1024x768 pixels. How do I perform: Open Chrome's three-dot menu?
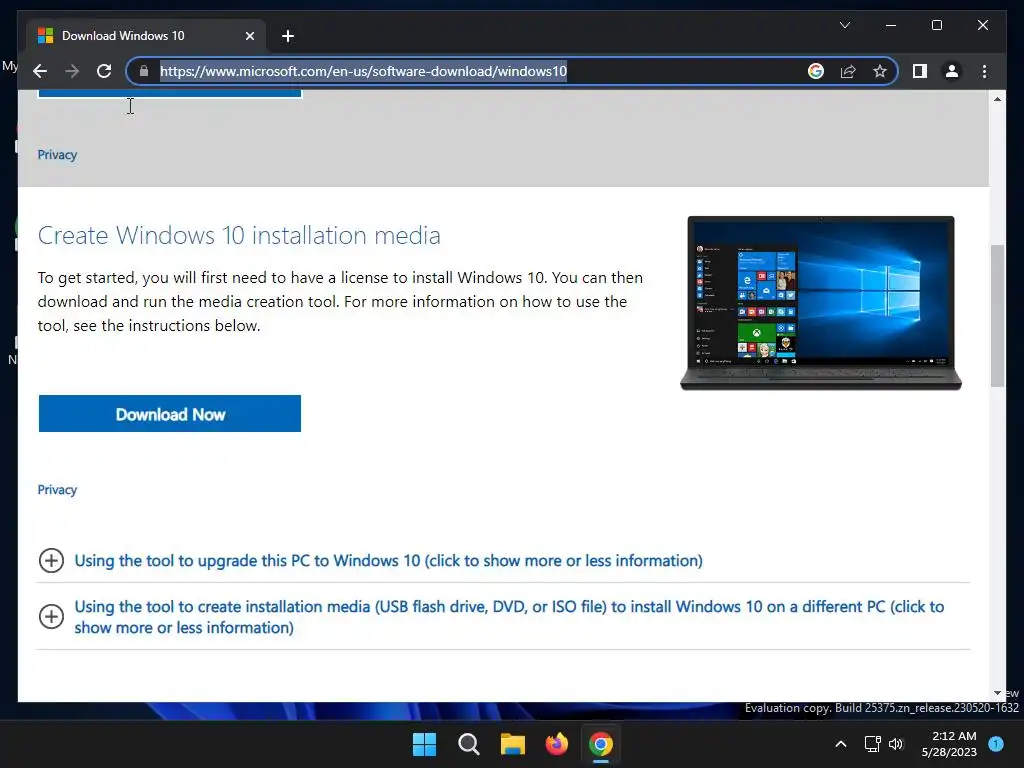click(984, 71)
